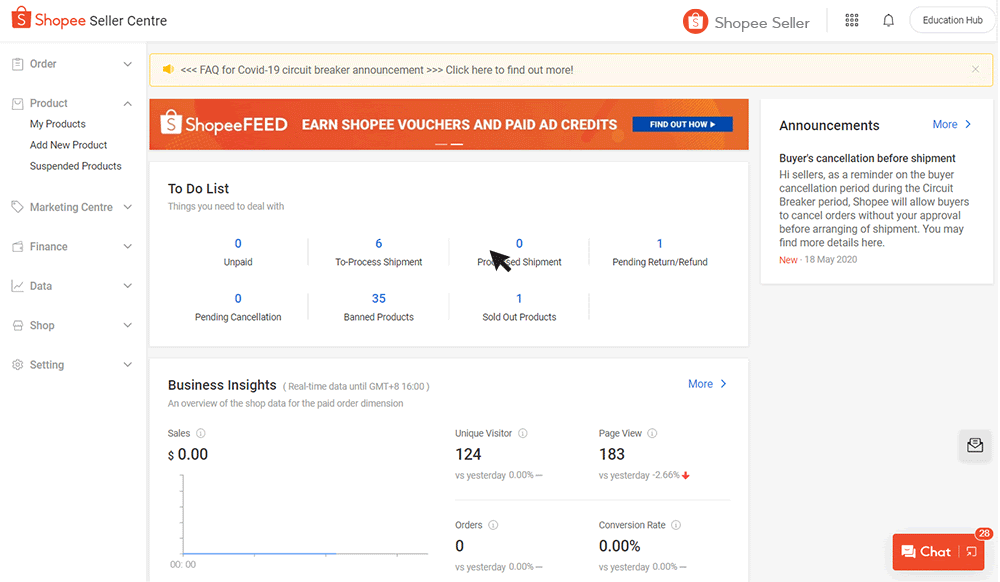Click the info icon next to Unique Visitor

click(x=523, y=433)
